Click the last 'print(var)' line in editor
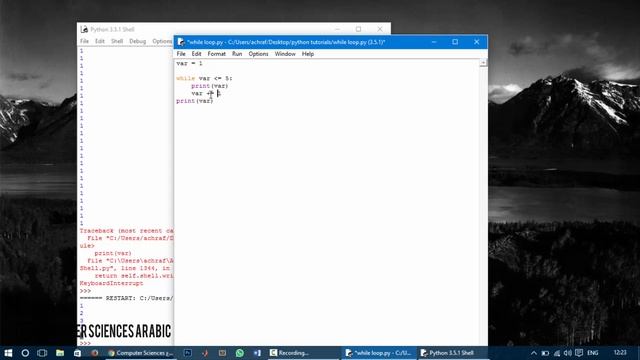640x360 pixels. click(195, 101)
